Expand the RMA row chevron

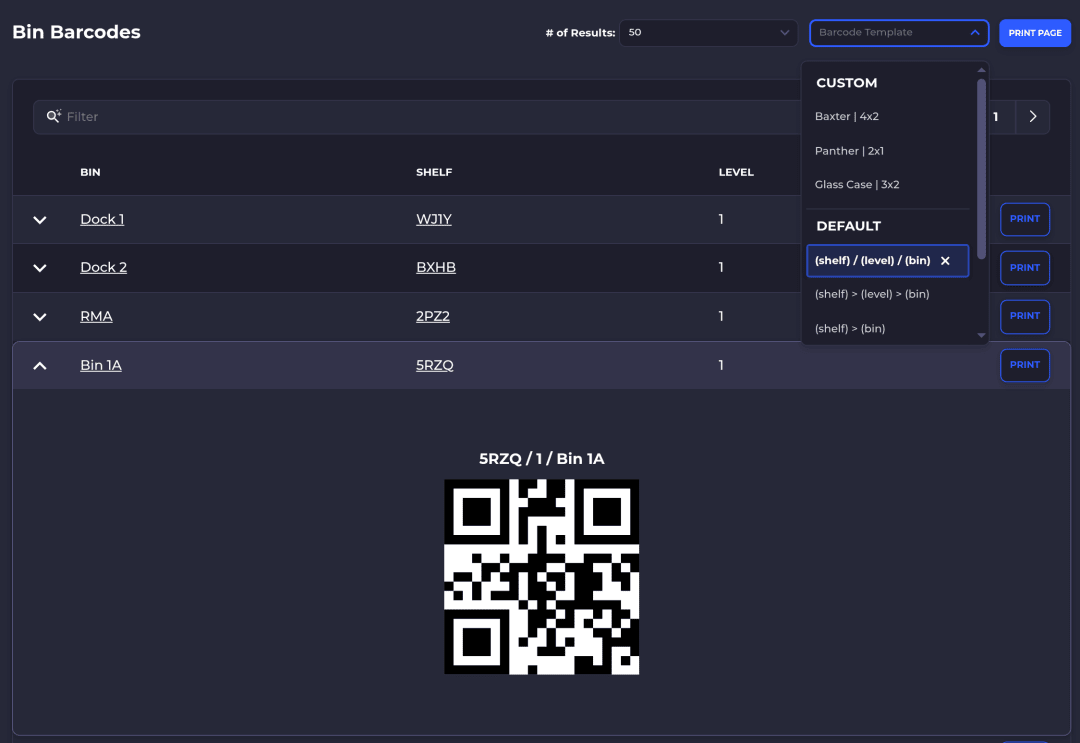40,317
